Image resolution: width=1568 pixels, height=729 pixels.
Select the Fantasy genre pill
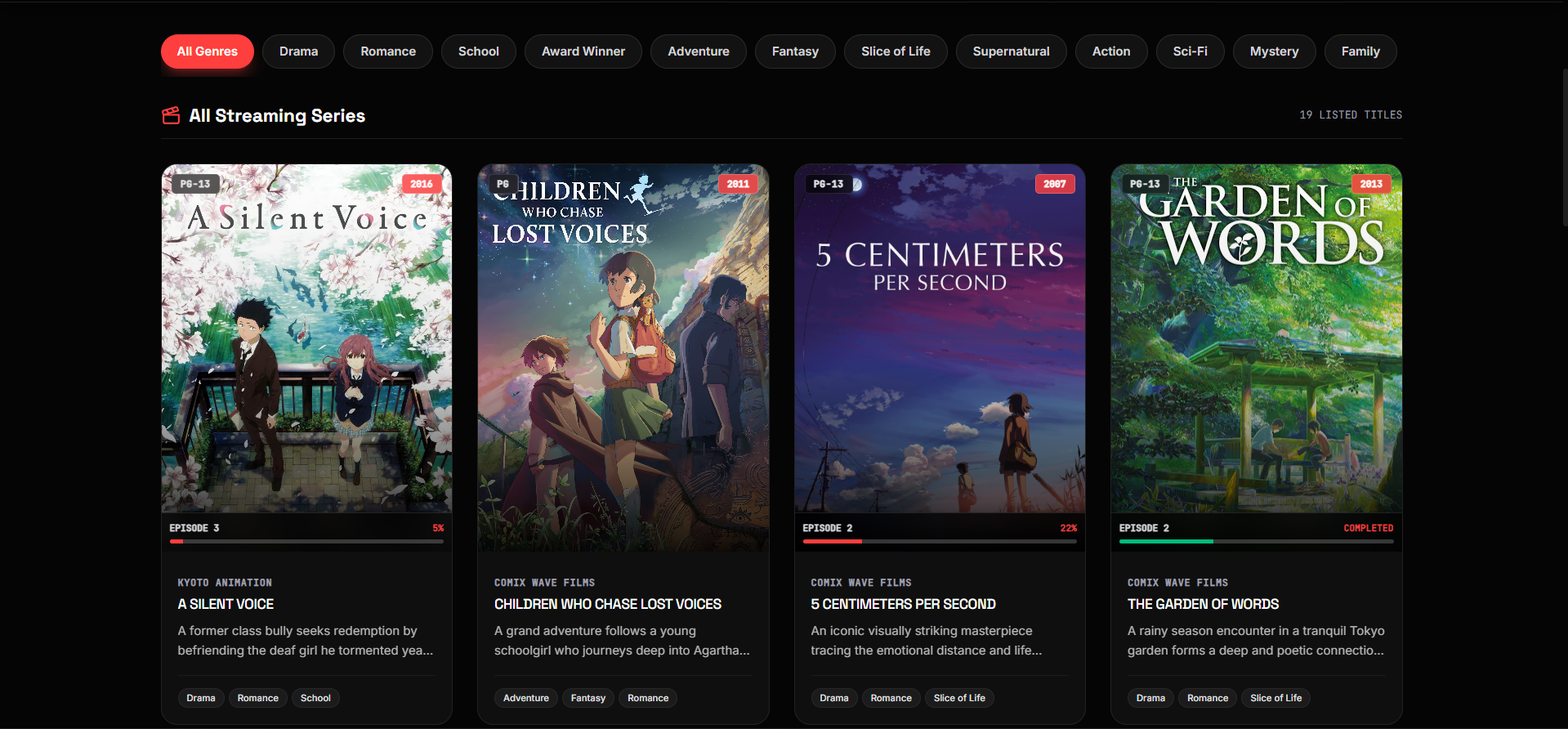[x=795, y=51]
